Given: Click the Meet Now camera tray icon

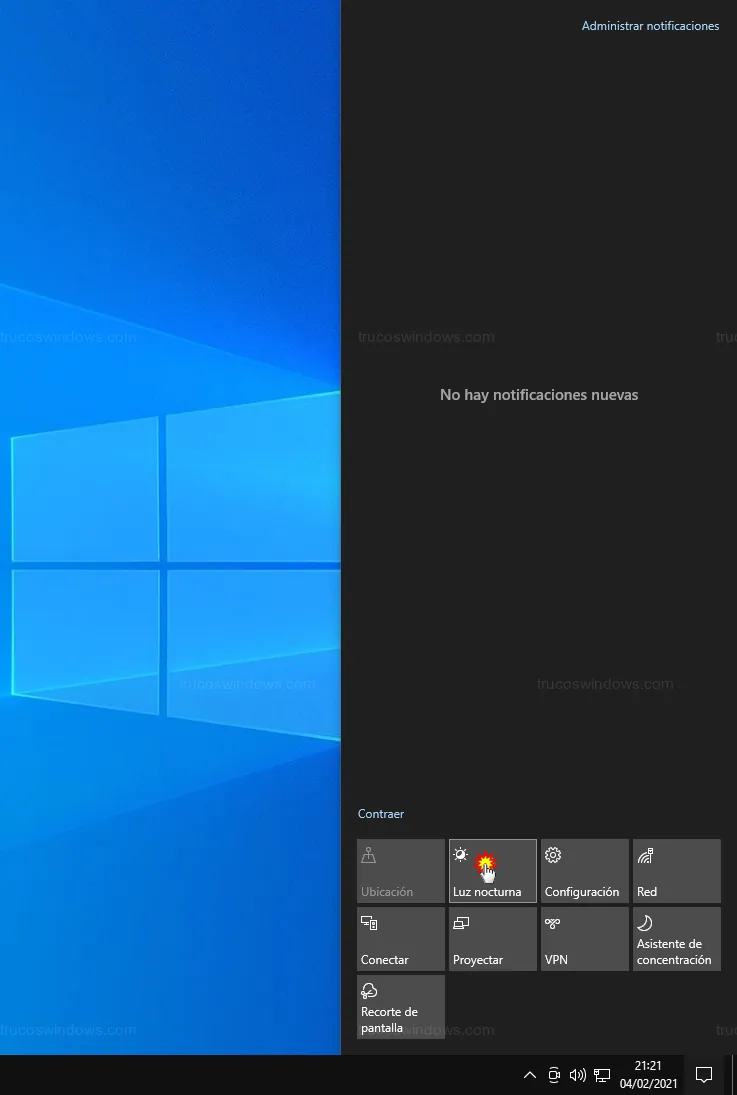Looking at the screenshot, I should 554,1075.
